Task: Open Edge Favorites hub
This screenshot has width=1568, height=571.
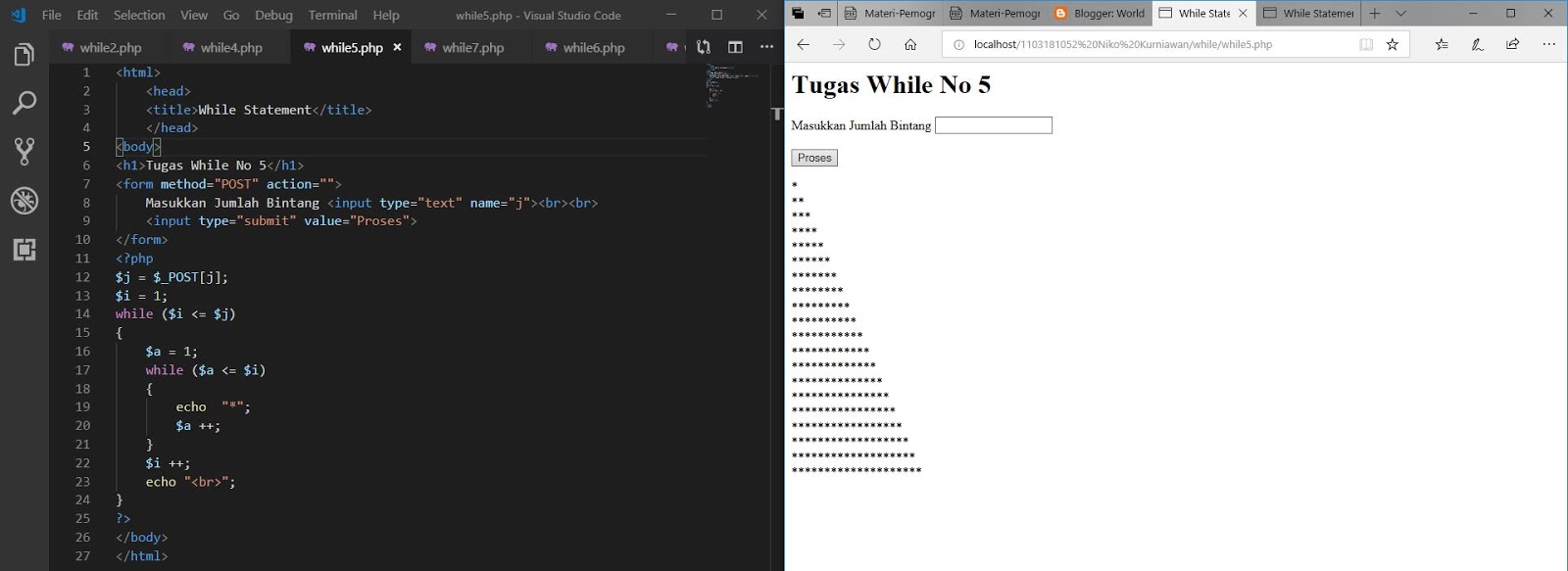Action: pos(1442,44)
